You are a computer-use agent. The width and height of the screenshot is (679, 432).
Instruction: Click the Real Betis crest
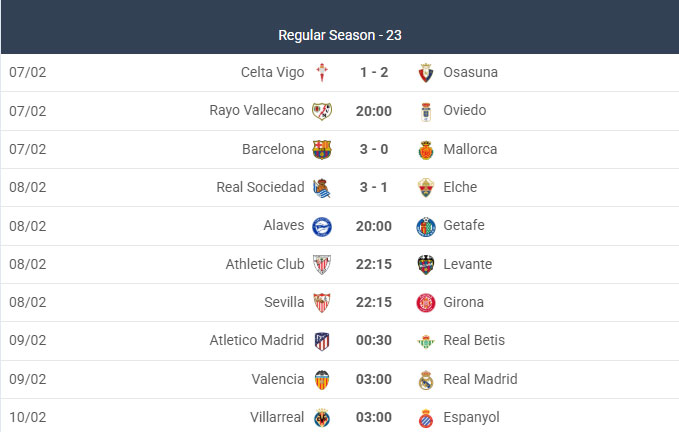[x=426, y=341]
